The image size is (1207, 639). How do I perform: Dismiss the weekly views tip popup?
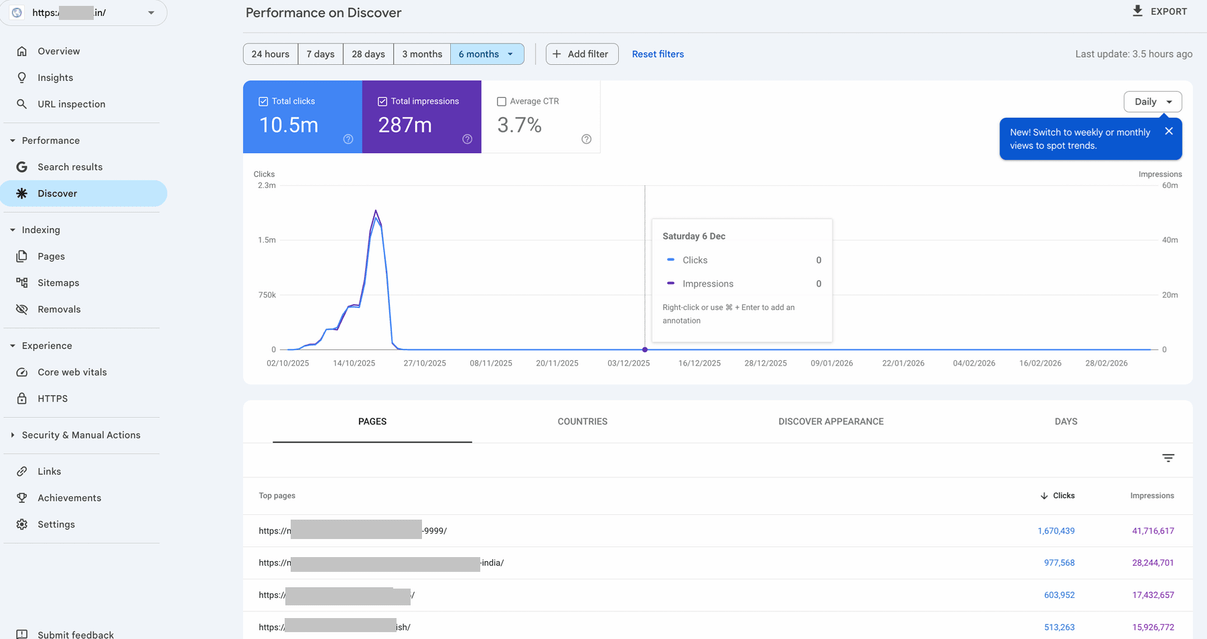click(x=1168, y=130)
